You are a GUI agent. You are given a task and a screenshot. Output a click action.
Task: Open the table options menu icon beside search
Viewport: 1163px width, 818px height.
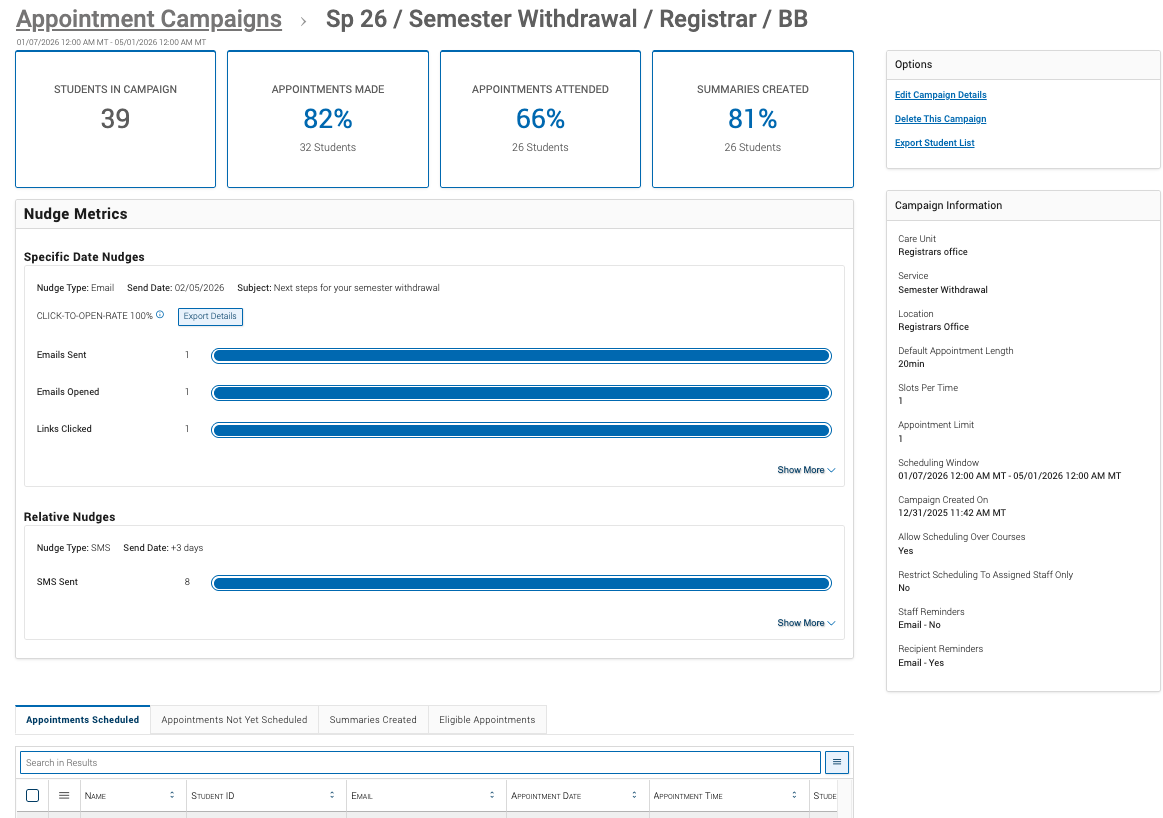click(837, 762)
